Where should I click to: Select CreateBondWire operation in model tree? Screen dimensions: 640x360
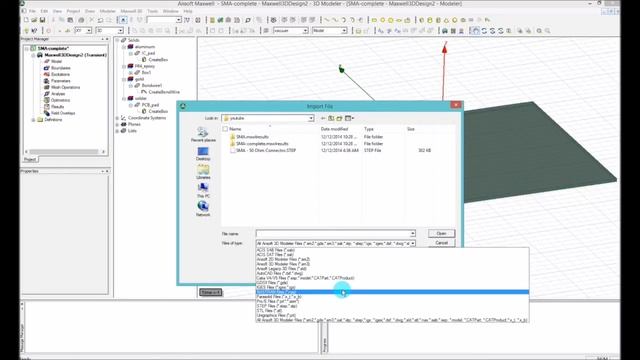[164, 92]
